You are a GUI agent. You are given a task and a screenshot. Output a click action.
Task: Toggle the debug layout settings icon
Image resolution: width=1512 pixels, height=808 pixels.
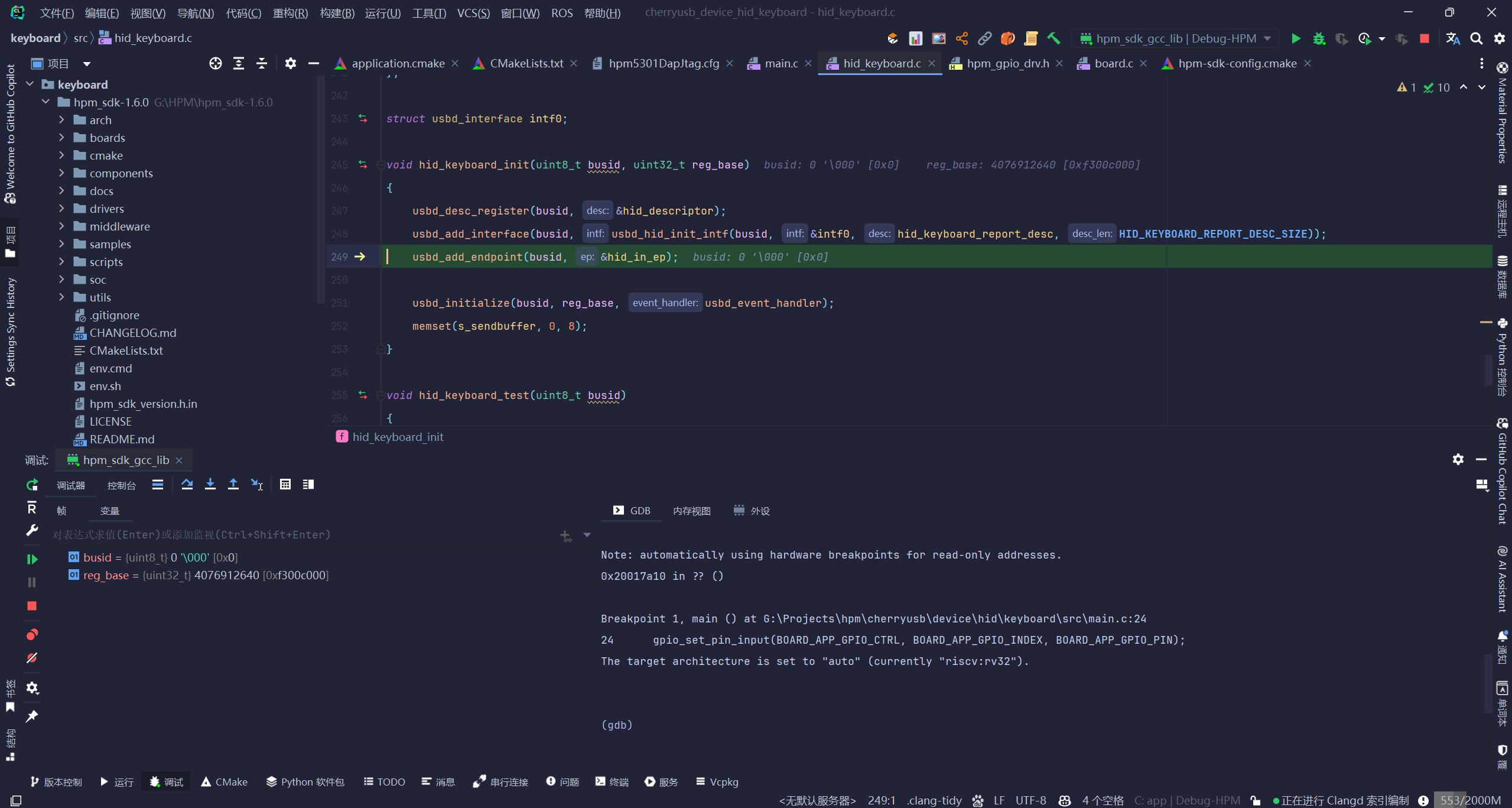(x=1481, y=485)
